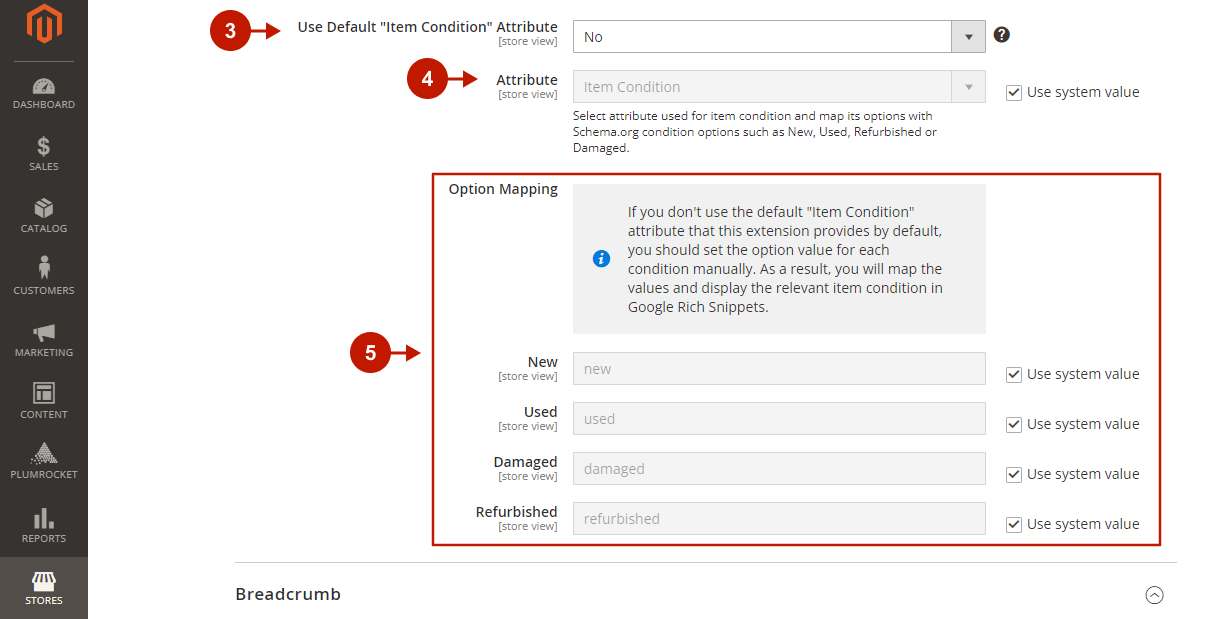Click the info icon in Option Mapping
The height and width of the screenshot is (619, 1206).
(601, 258)
